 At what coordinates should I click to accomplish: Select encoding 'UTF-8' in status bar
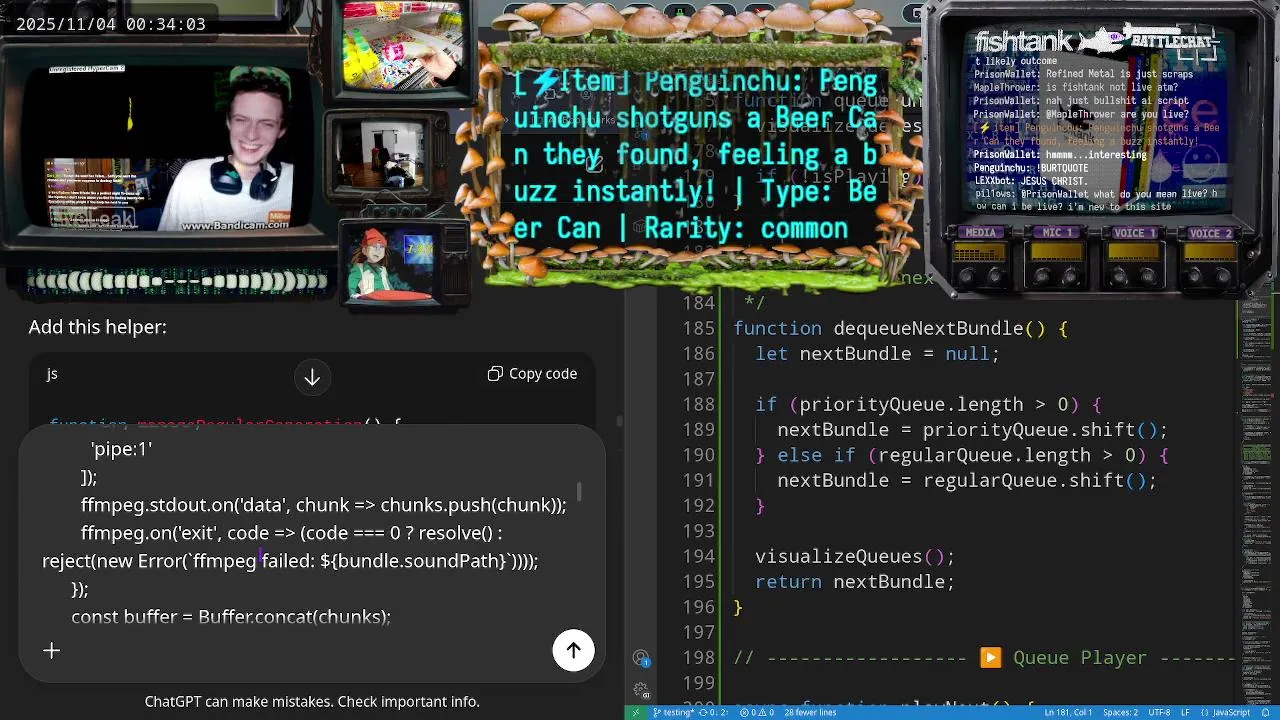click(1159, 713)
